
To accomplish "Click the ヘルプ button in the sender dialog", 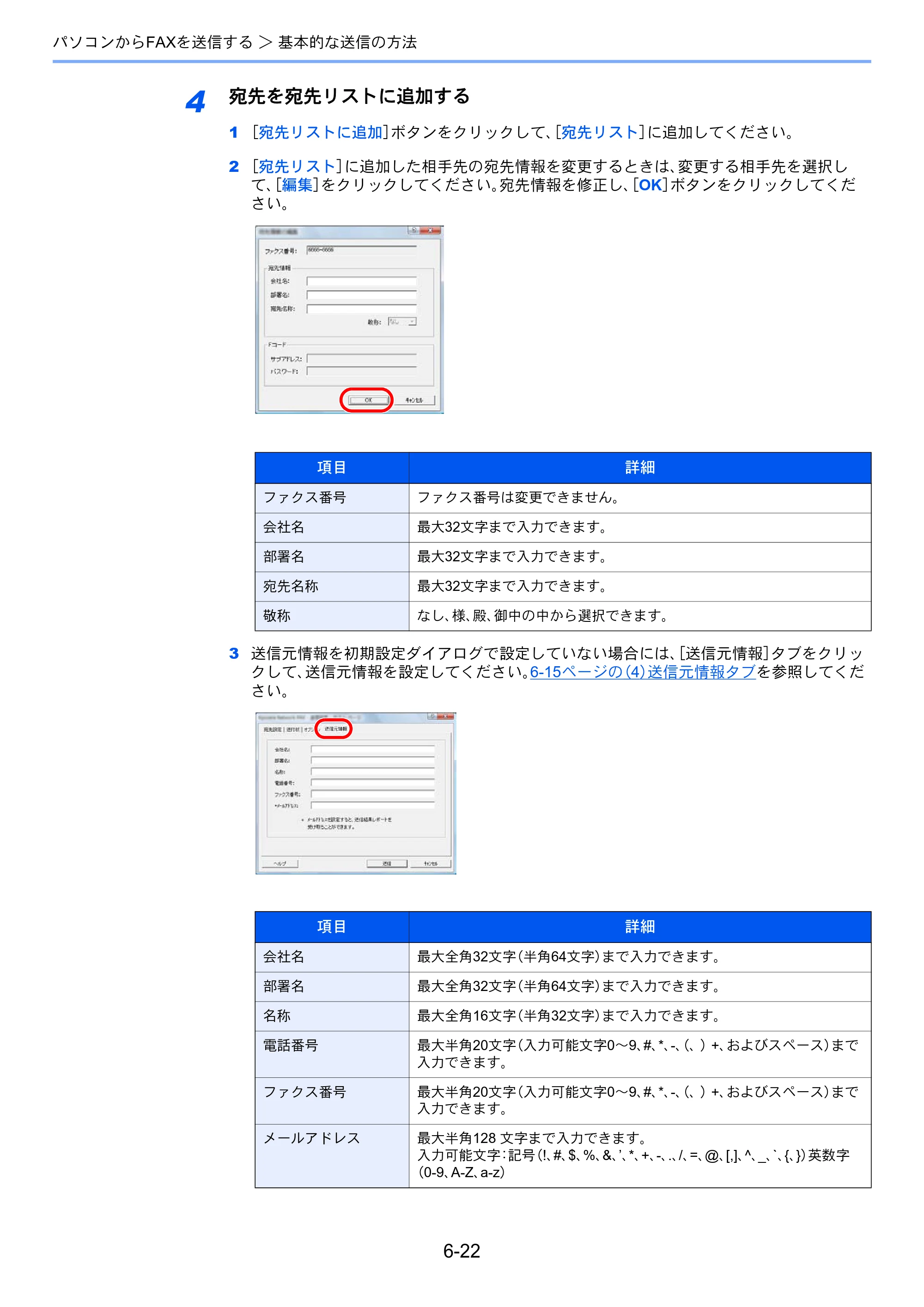I will (x=280, y=863).
